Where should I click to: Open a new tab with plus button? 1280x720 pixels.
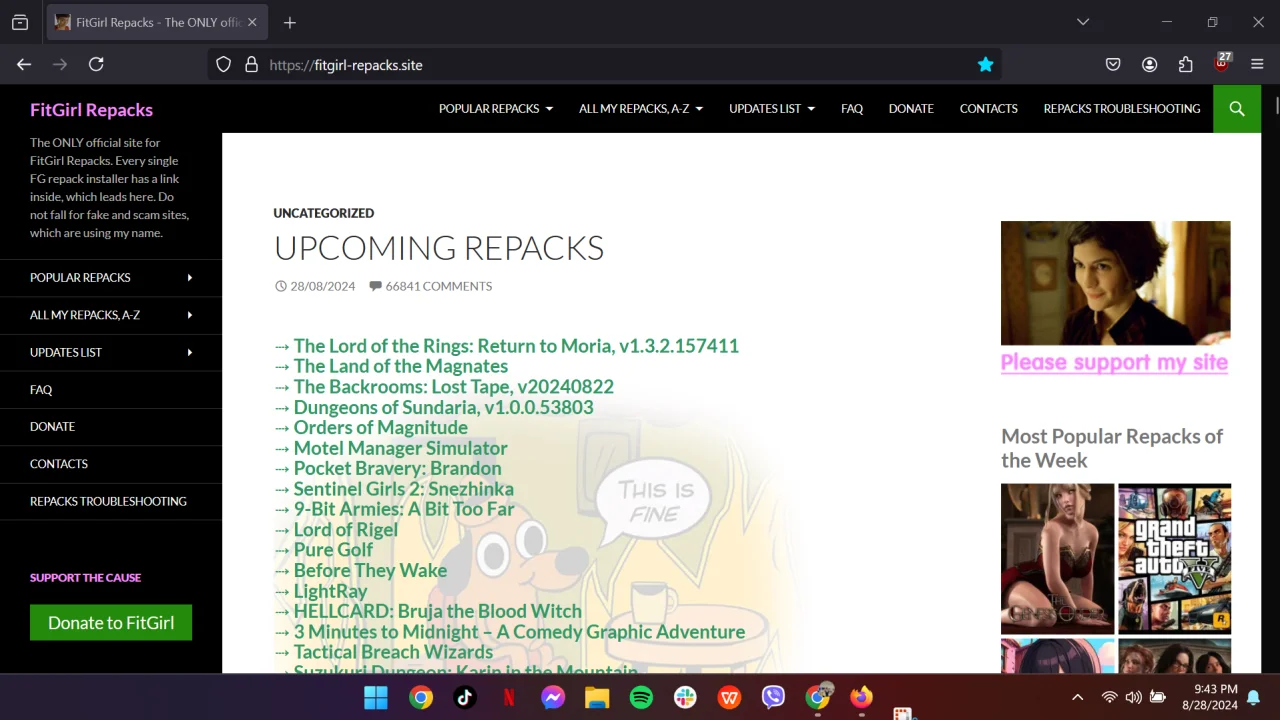point(289,22)
